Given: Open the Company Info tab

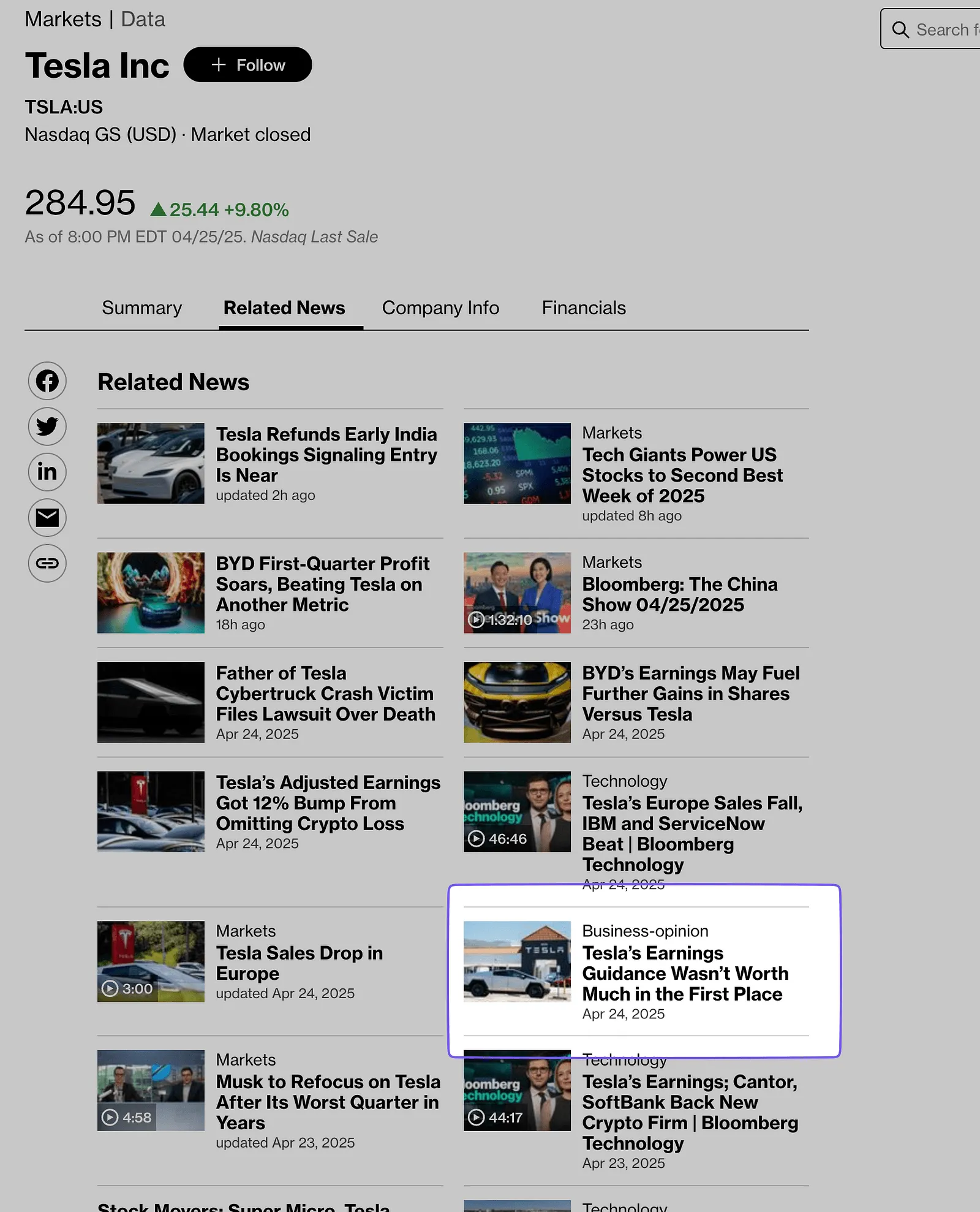Looking at the screenshot, I should click(440, 308).
